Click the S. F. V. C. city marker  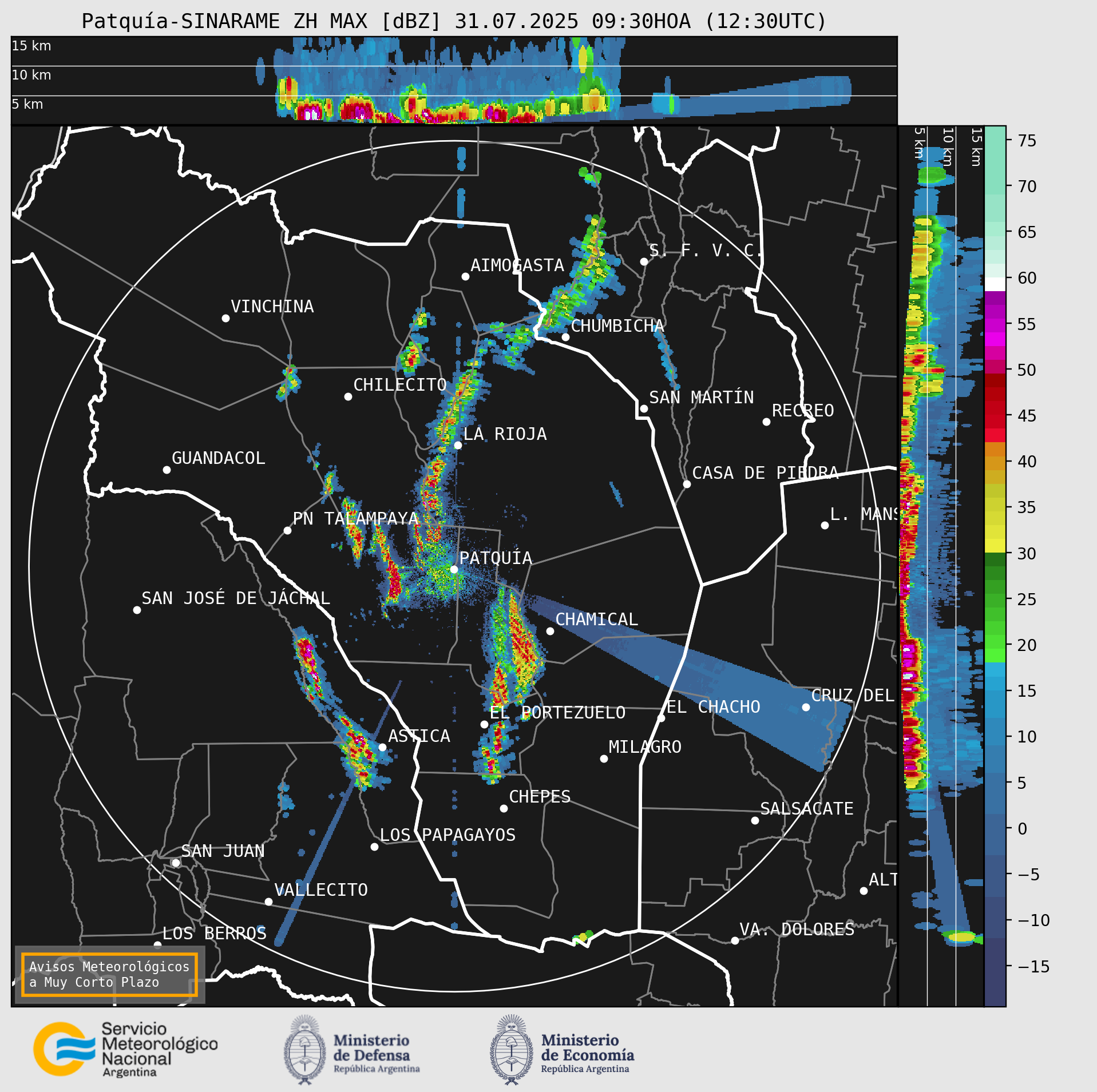[644, 261]
